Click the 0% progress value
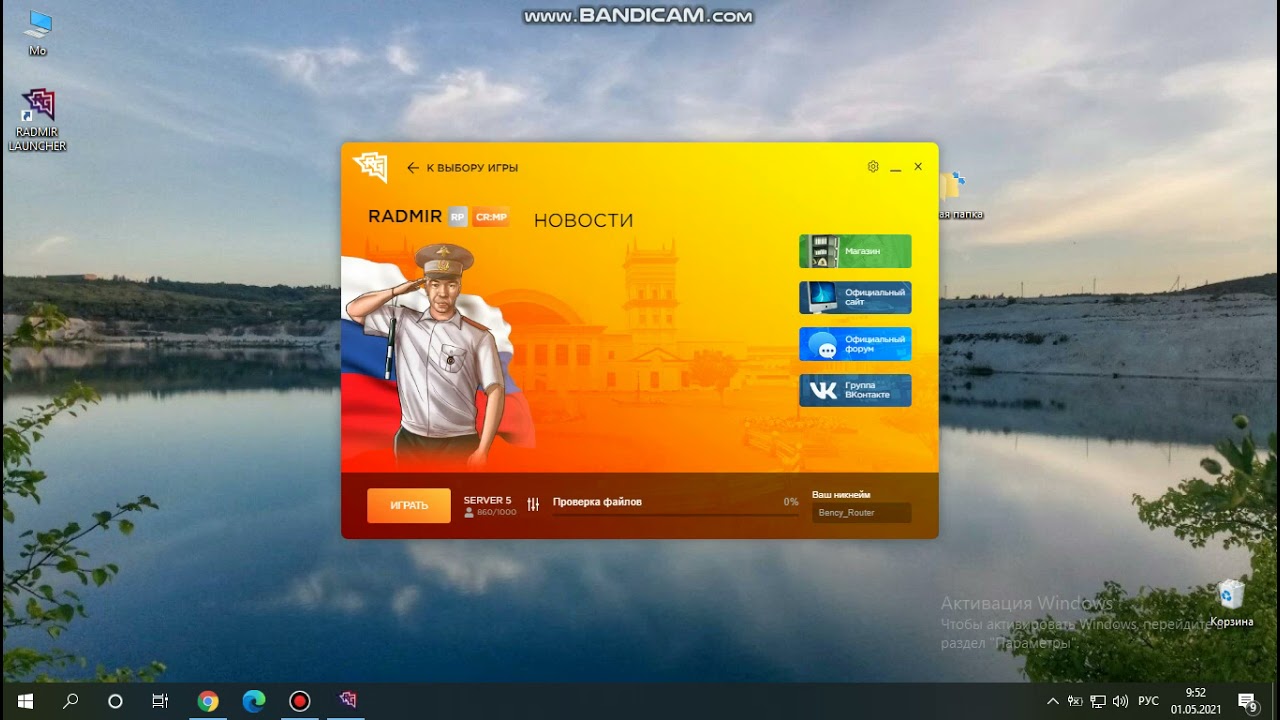Image resolution: width=1280 pixels, height=720 pixels. coord(791,502)
